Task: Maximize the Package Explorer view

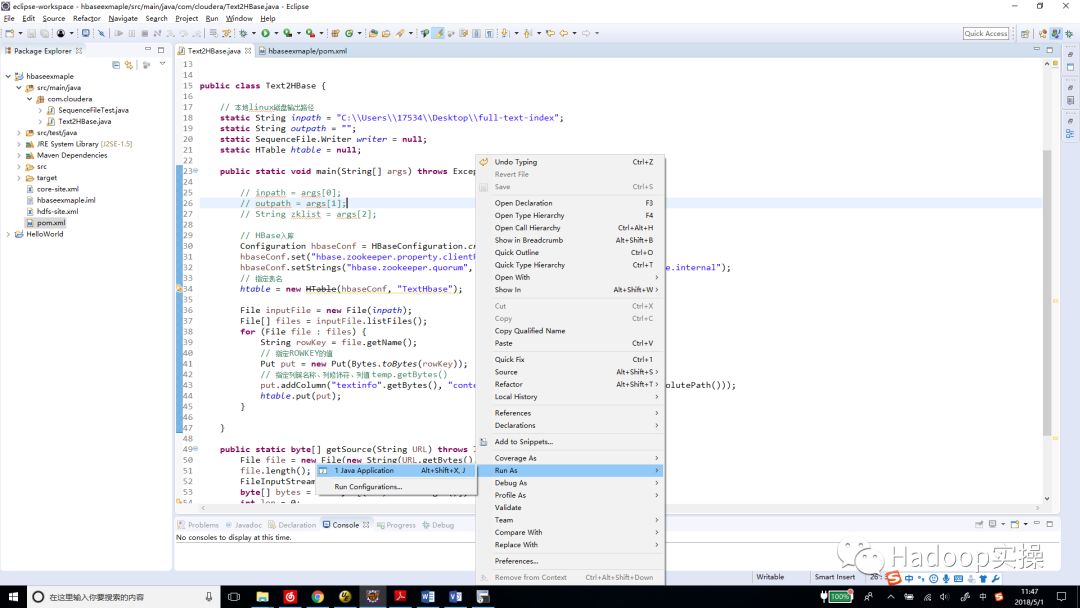Action: [161, 50]
